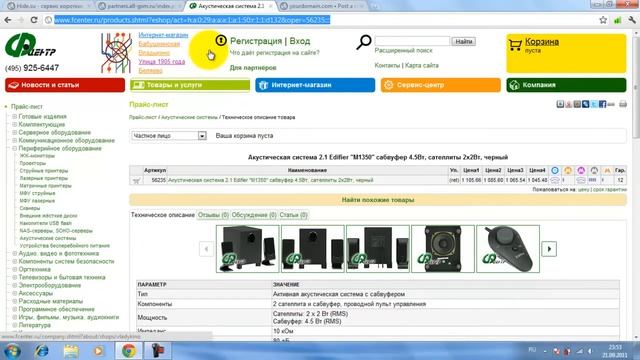The height and width of the screenshot is (360, 640).
Task: Click the blue circle store icon in table header
Action: click(x=555, y=170)
